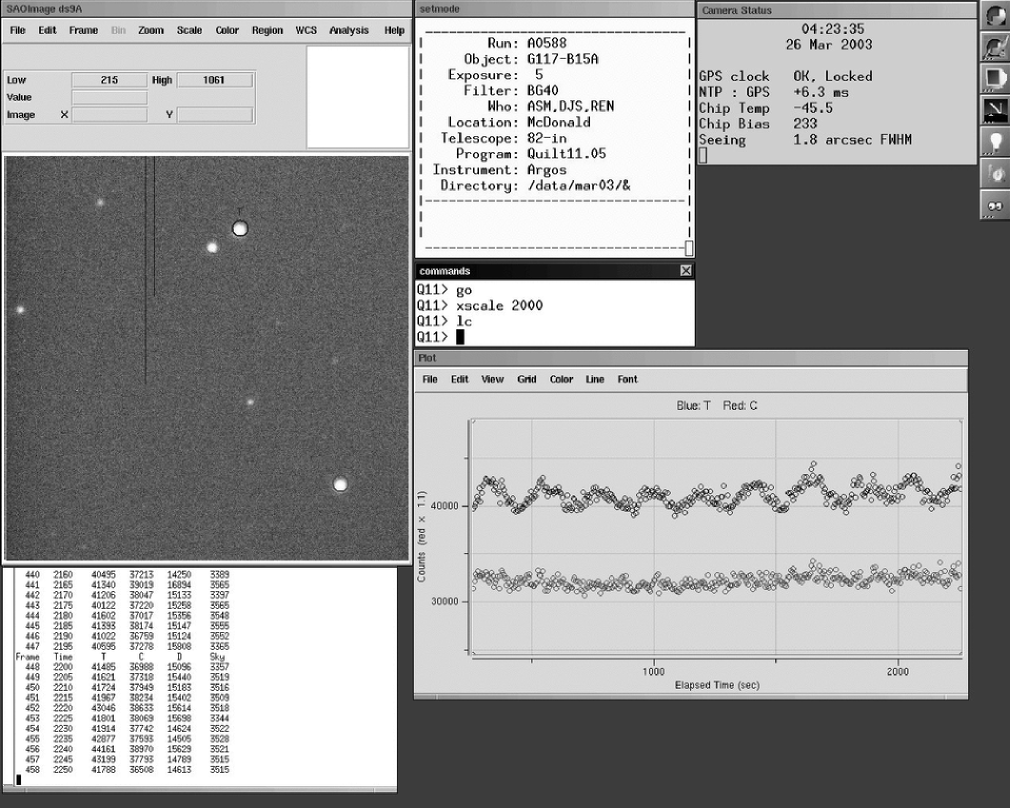1010x808 pixels.
Task: Click the High value field showing 1061
Action: coord(215,80)
